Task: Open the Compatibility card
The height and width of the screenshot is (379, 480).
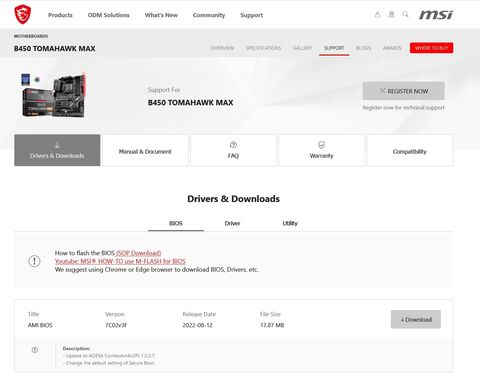Action: coord(410,150)
